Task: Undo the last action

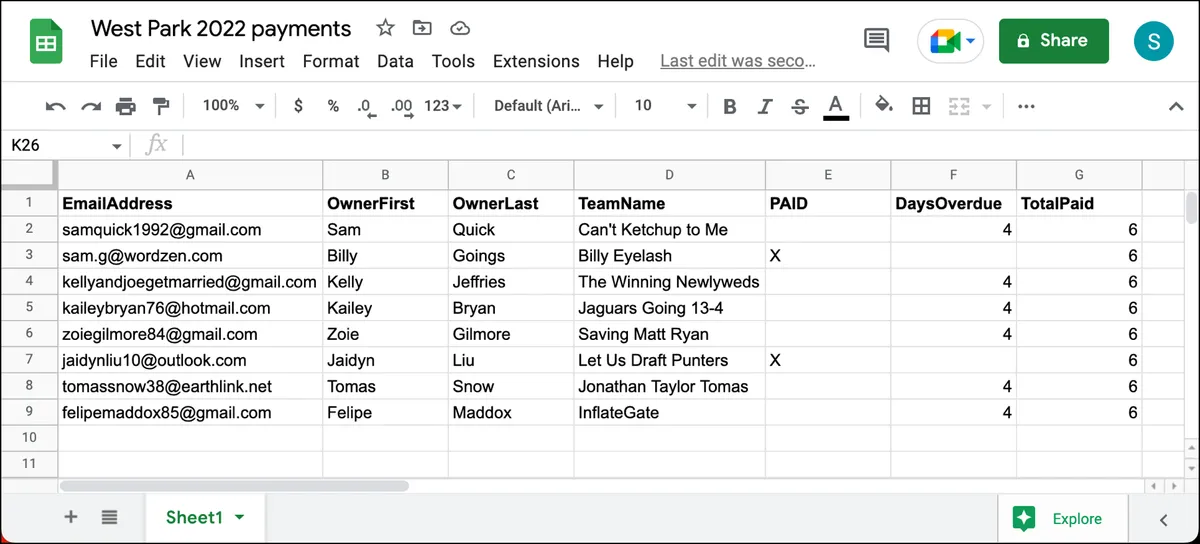Action: pos(56,106)
